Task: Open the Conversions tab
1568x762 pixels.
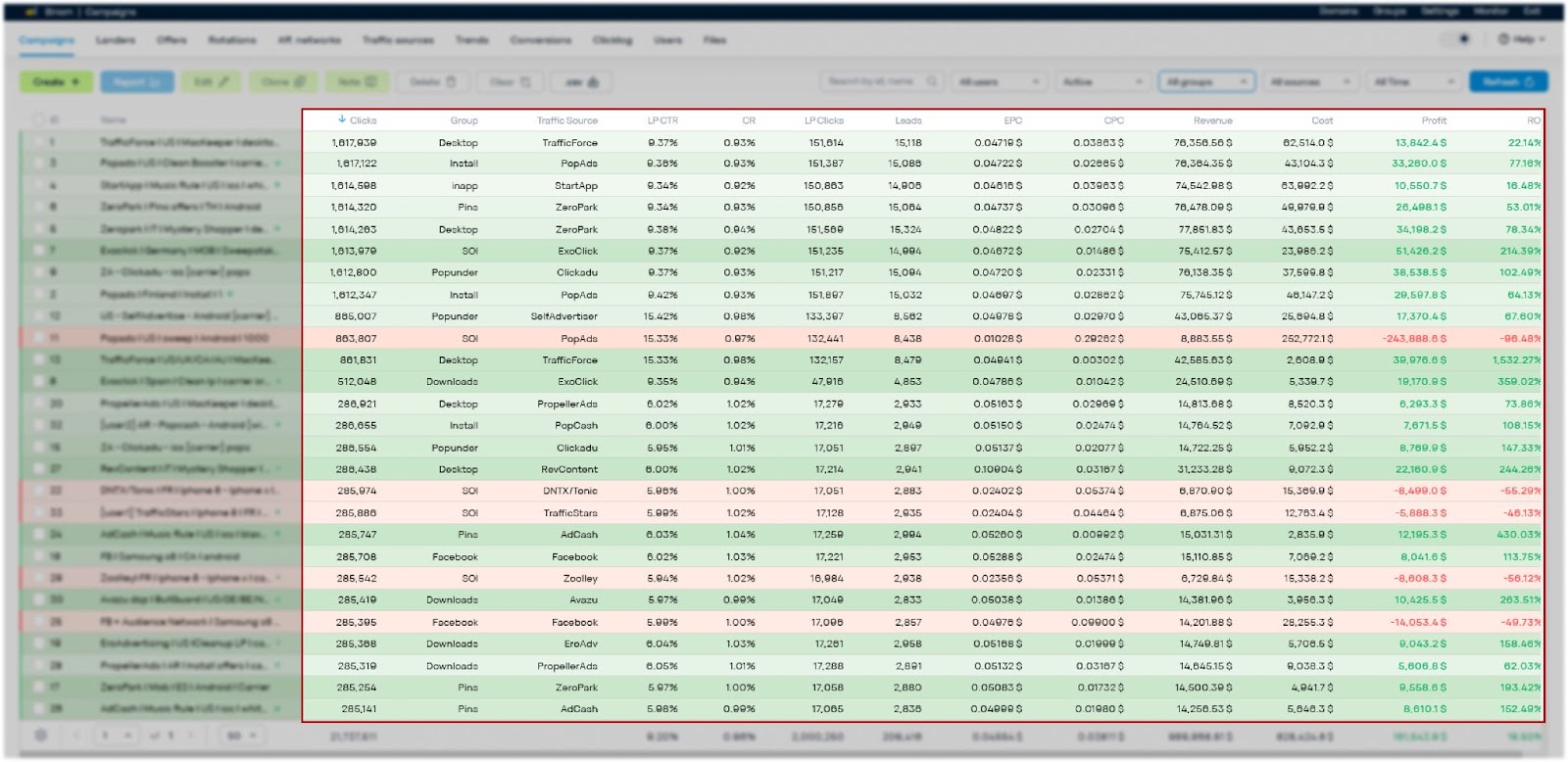Action: [x=540, y=40]
